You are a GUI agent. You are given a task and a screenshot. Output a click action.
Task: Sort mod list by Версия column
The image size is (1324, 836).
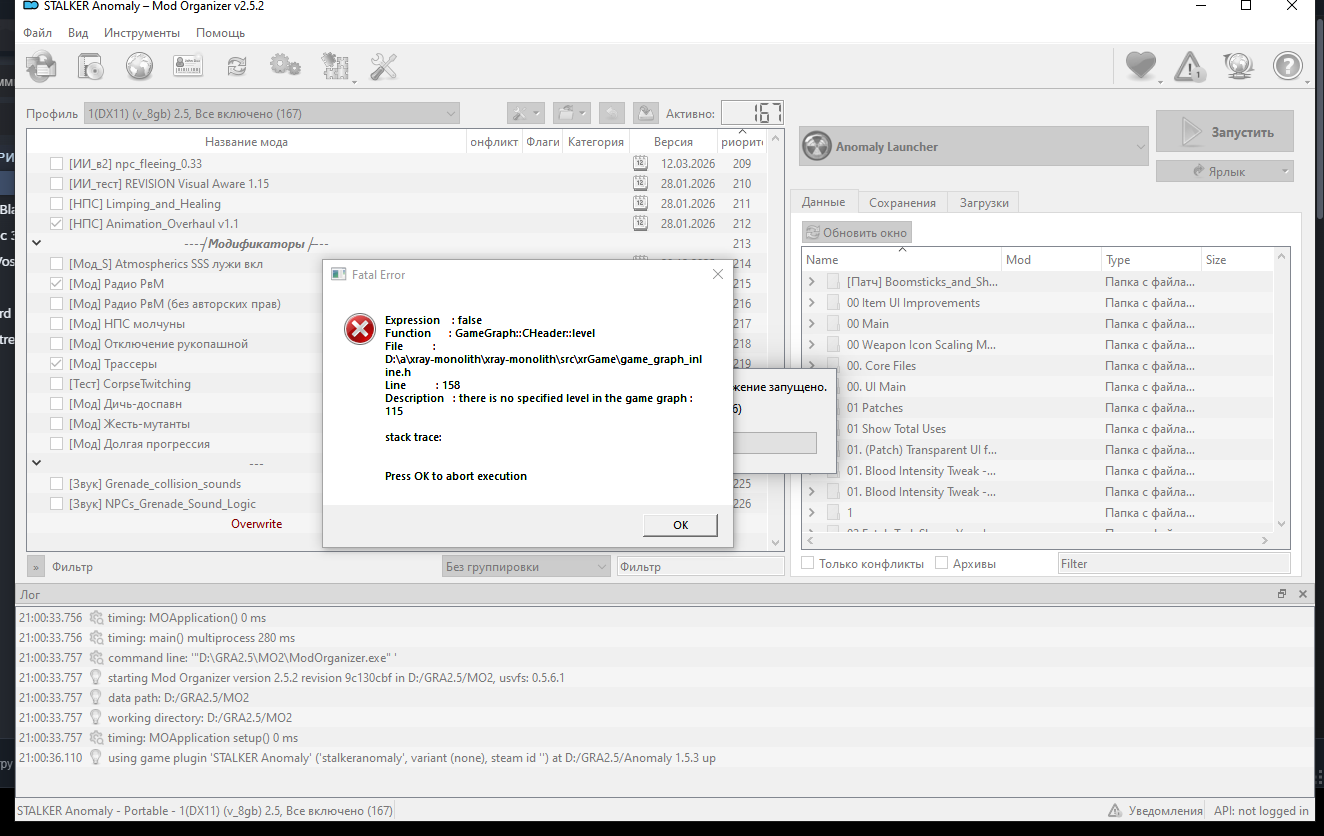tap(673, 142)
